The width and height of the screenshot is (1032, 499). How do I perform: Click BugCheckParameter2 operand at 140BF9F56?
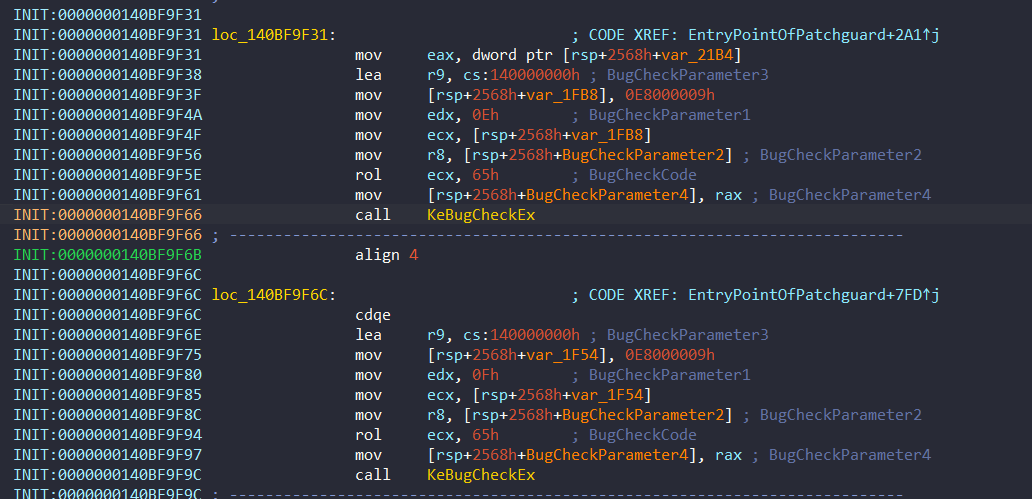tap(644, 155)
